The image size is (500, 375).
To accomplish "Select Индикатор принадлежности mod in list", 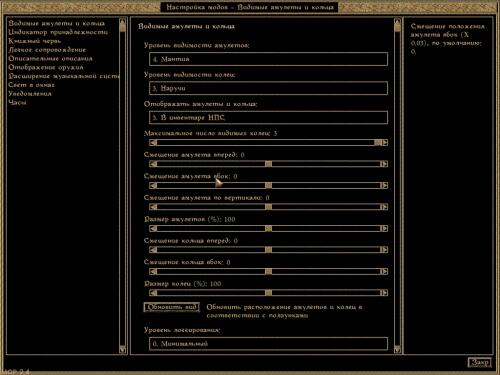I will 58,32.
